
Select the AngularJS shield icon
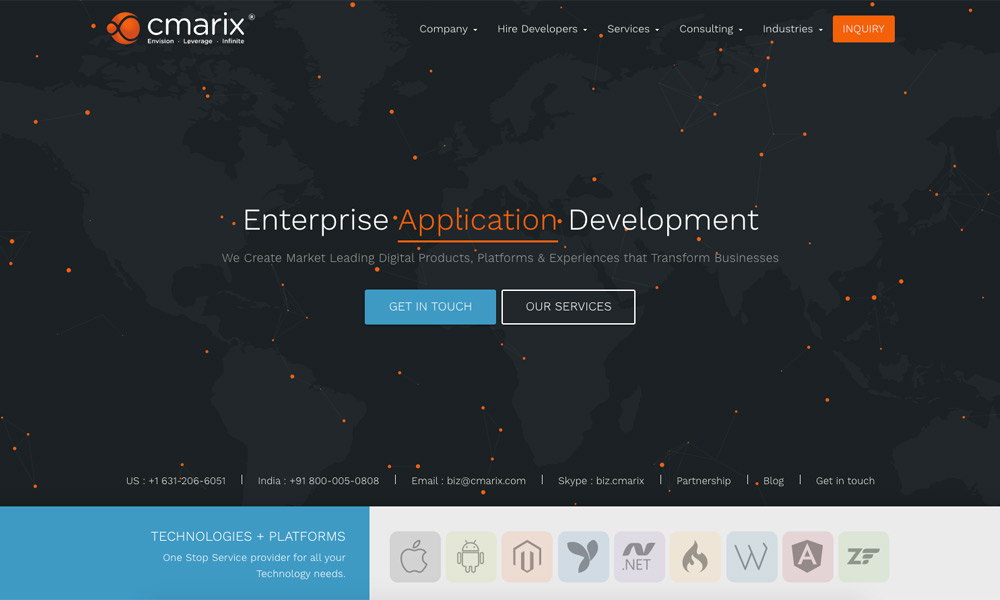click(x=807, y=557)
